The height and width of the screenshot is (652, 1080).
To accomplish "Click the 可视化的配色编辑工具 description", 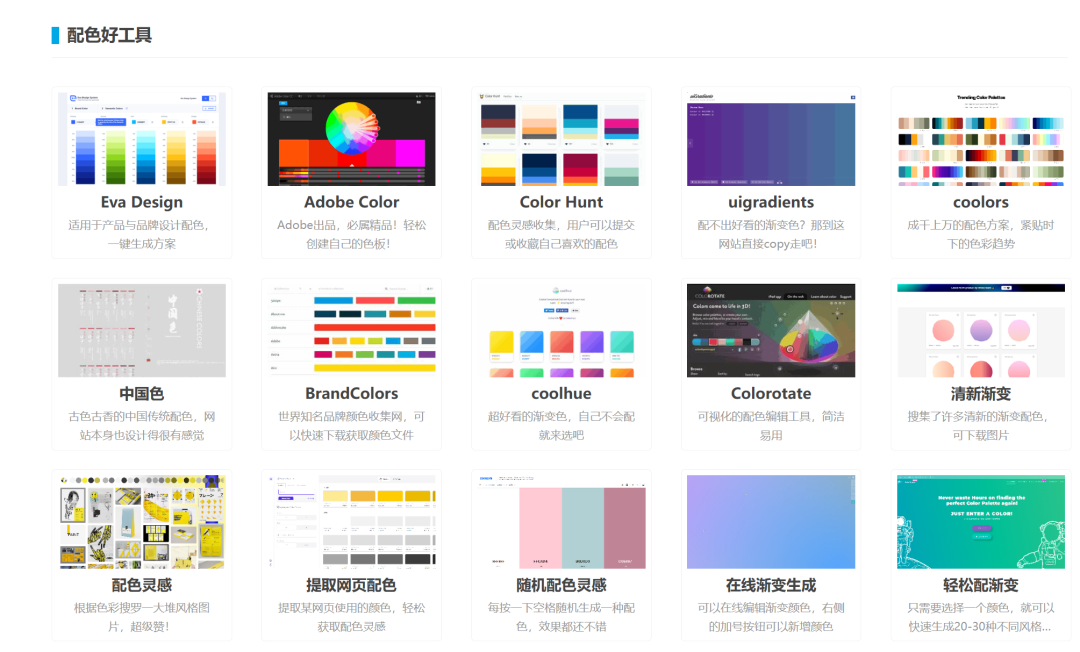I will click(771, 425).
